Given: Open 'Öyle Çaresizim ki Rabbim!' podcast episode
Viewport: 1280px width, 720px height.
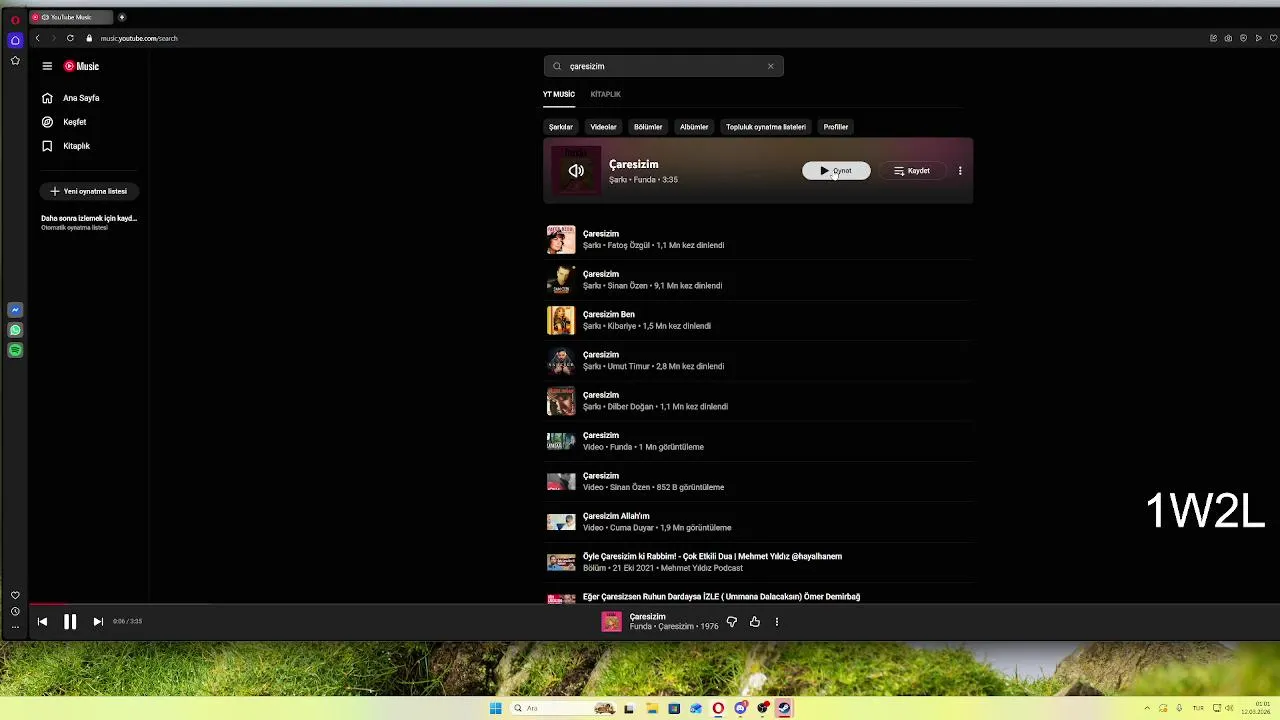Looking at the screenshot, I should tap(758, 562).
